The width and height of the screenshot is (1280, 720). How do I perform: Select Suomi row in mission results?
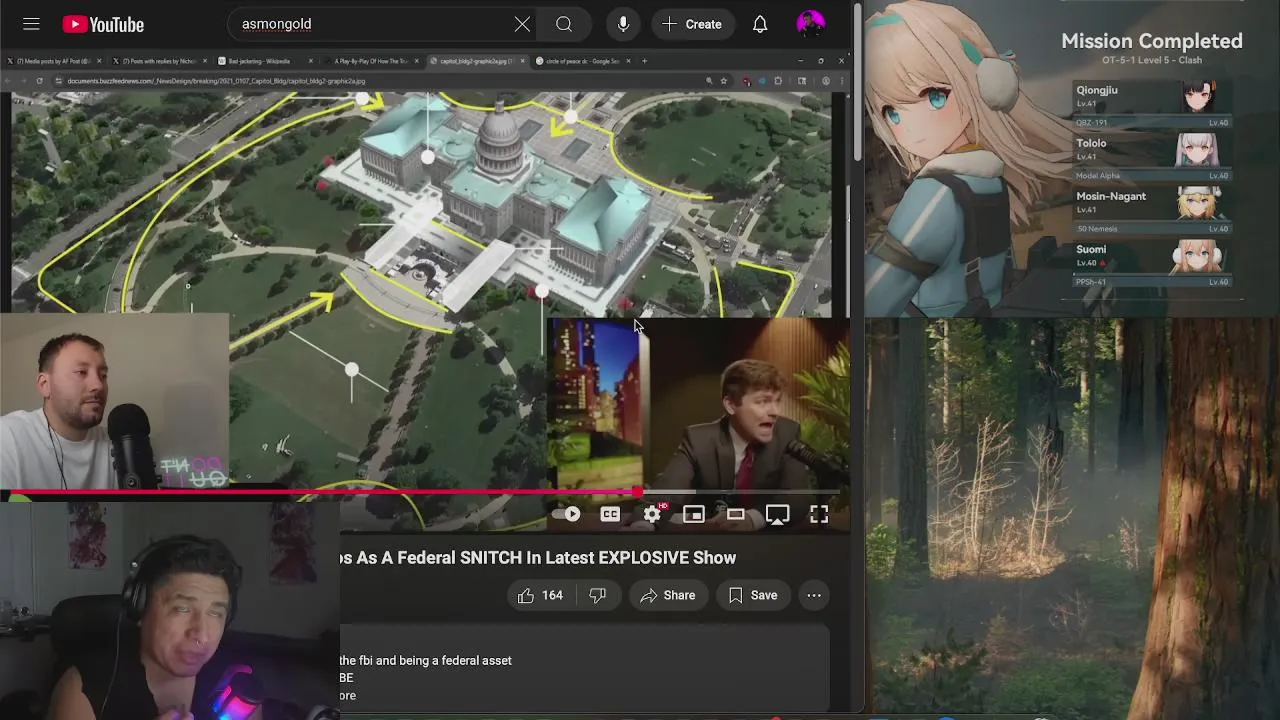(x=1151, y=263)
